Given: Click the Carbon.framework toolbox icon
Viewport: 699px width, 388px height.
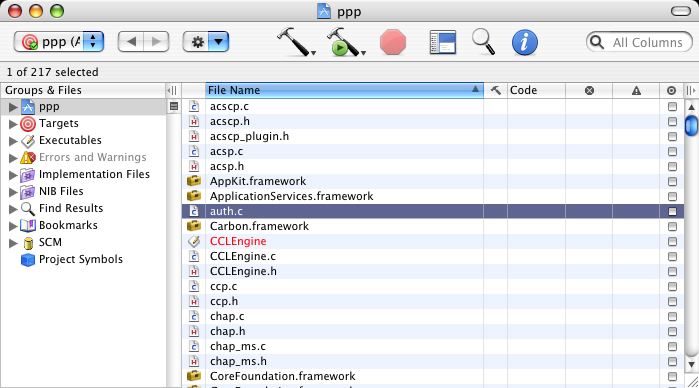Looking at the screenshot, I should 193,226.
